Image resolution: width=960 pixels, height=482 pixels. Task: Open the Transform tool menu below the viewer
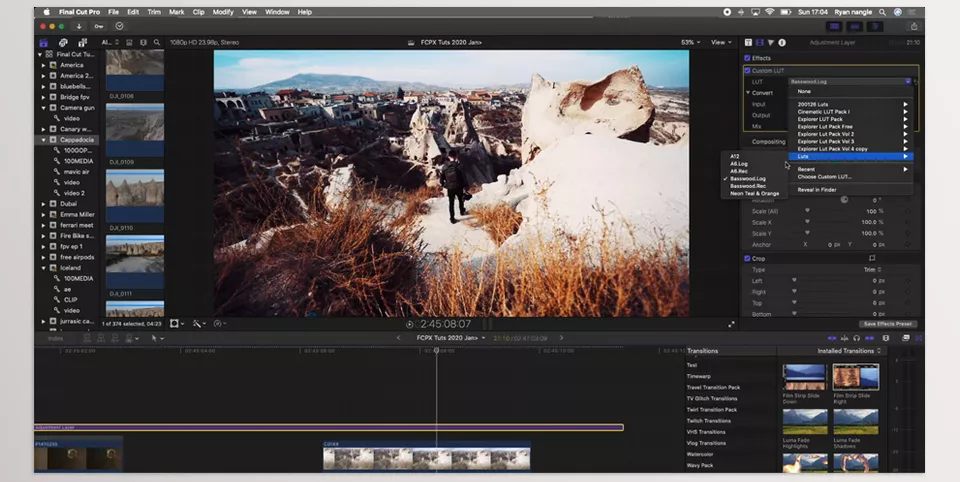click(177, 323)
